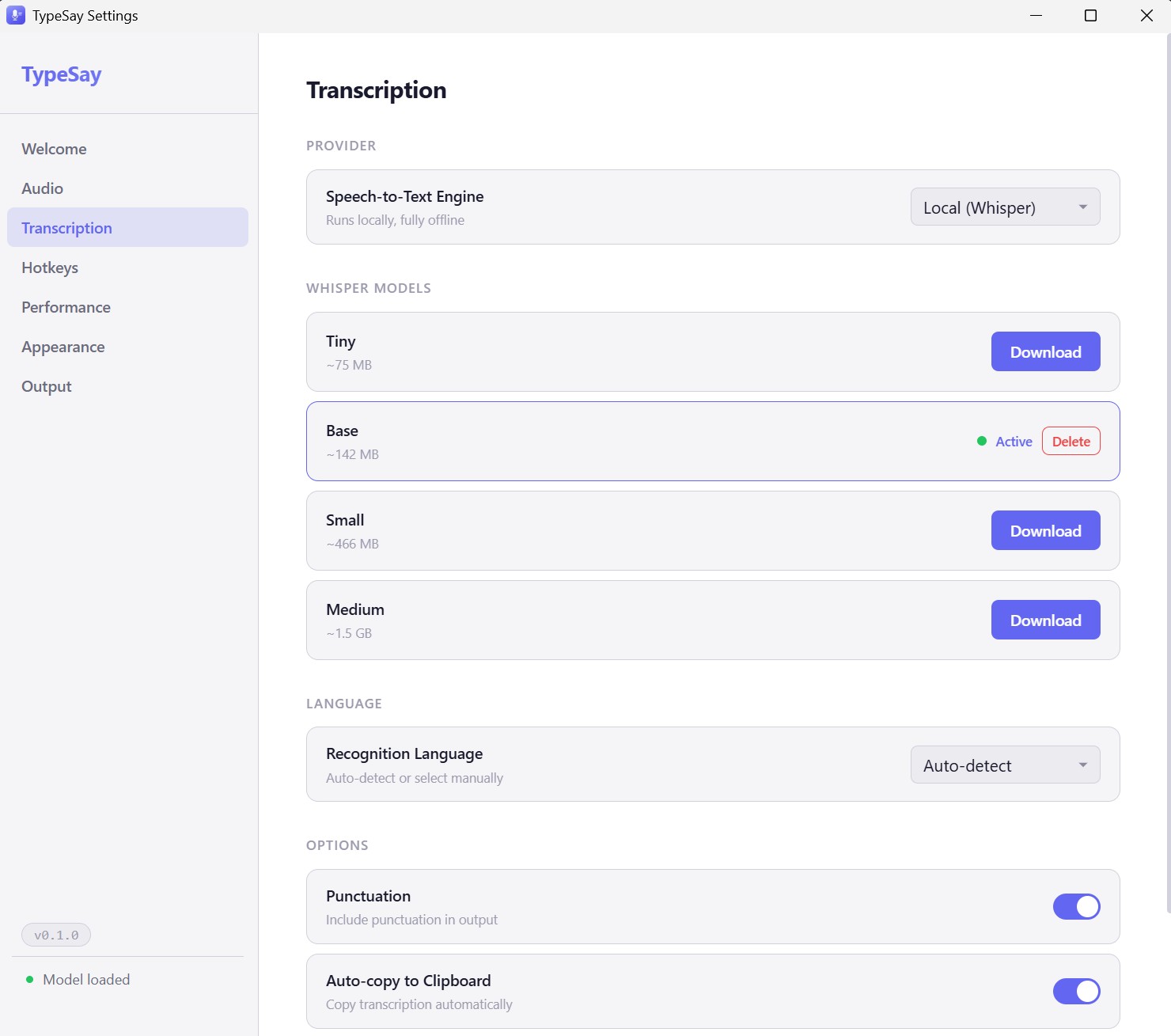
Task: Expand the Recognition Language dropdown
Action: pos(1005,765)
